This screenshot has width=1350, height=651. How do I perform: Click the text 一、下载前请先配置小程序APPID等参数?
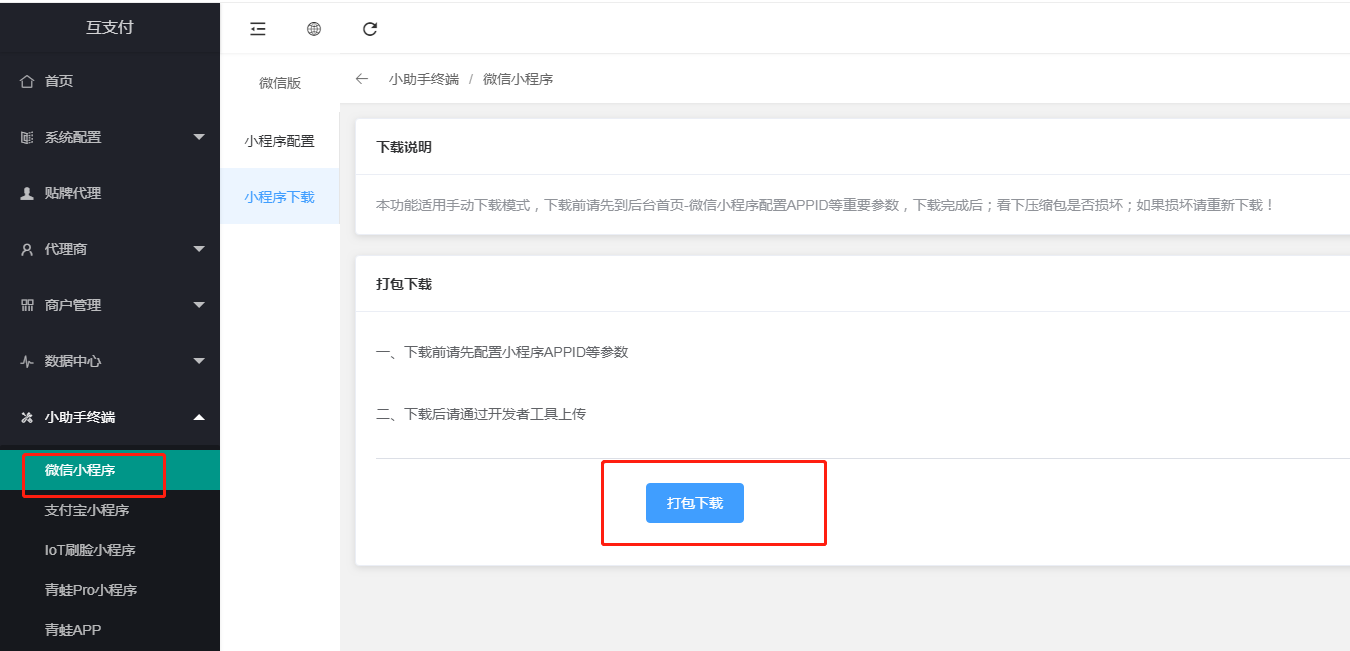502,352
